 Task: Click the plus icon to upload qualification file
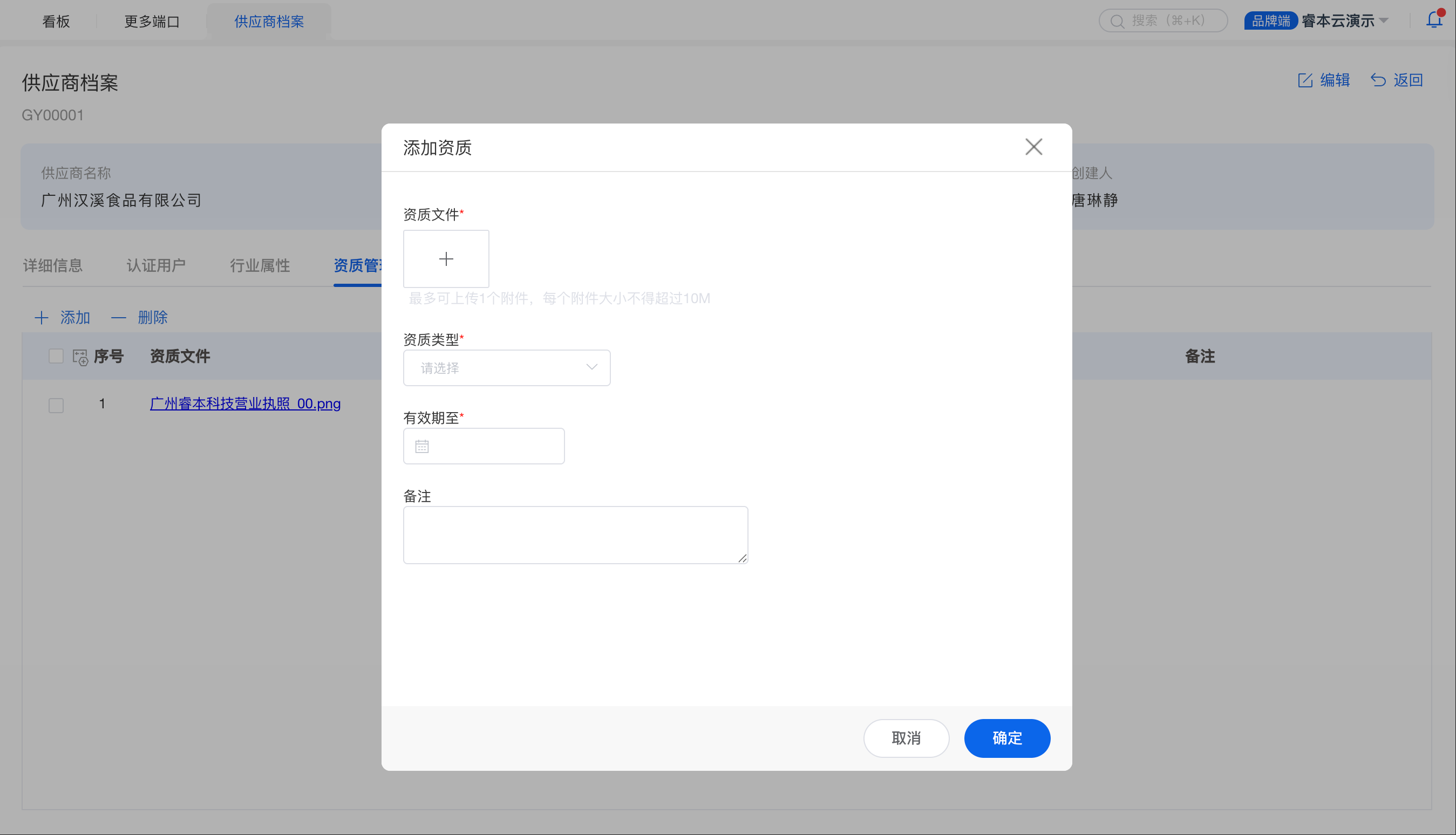click(x=446, y=258)
